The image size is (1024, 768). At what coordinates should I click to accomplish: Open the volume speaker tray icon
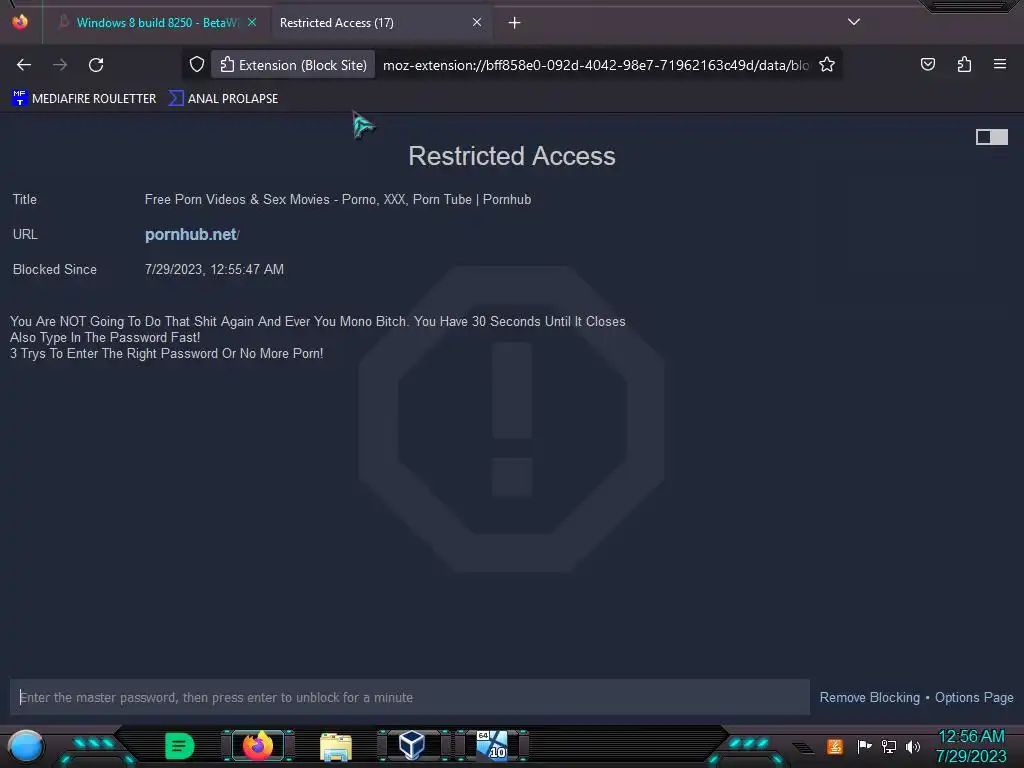point(912,746)
